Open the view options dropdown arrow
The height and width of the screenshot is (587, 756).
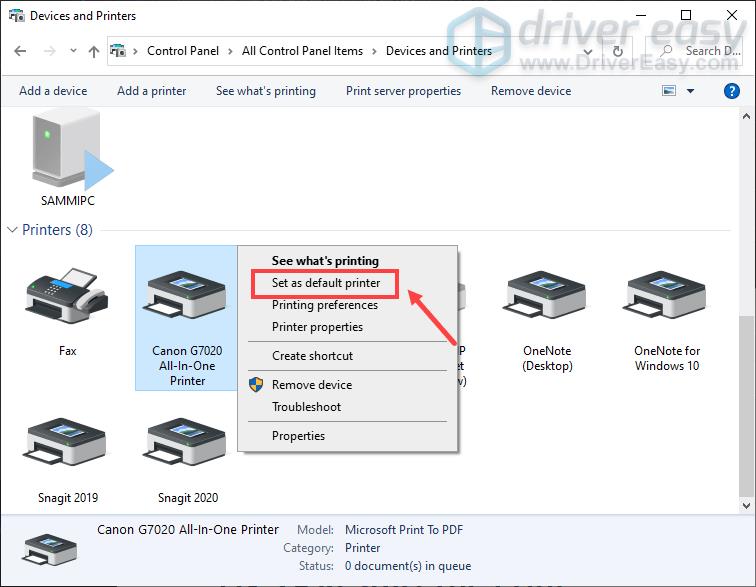(x=690, y=91)
